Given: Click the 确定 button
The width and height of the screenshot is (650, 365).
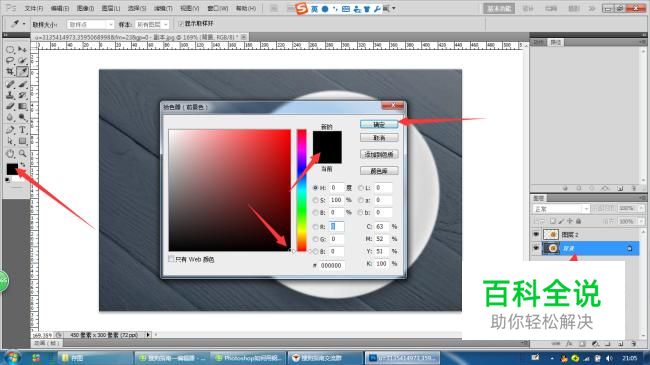Looking at the screenshot, I should [379, 124].
